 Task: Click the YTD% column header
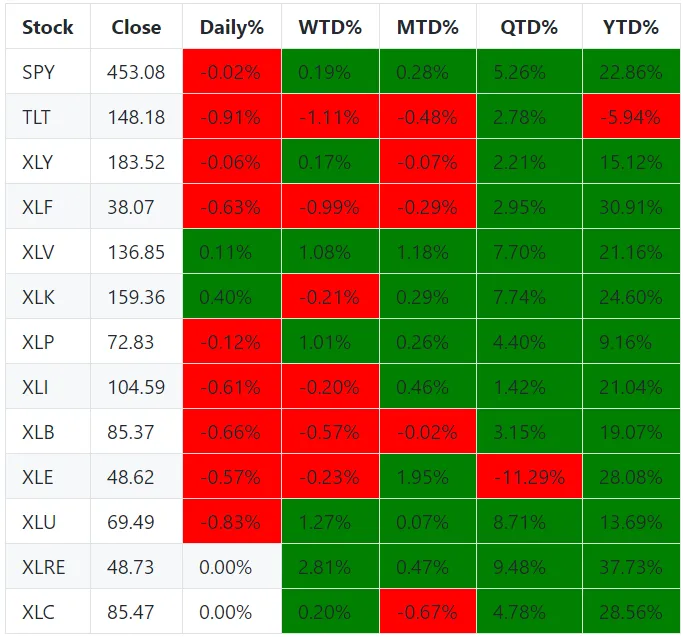631,27
